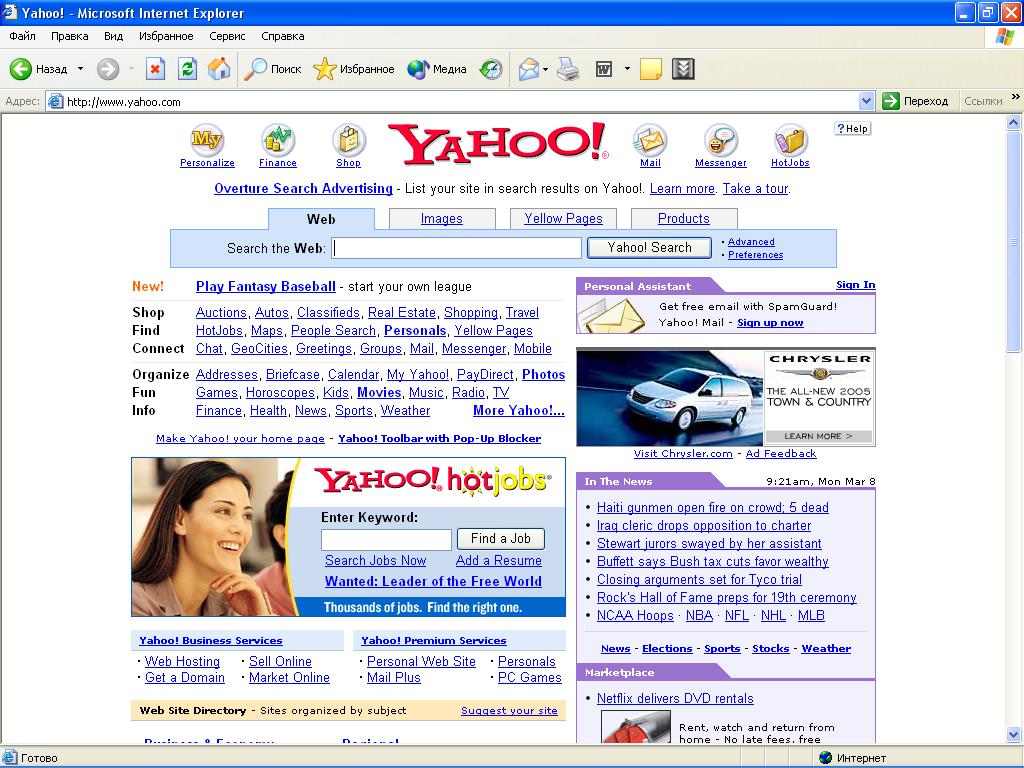Open the Web Hosting link
This screenshot has width=1024, height=768.
[x=182, y=661]
